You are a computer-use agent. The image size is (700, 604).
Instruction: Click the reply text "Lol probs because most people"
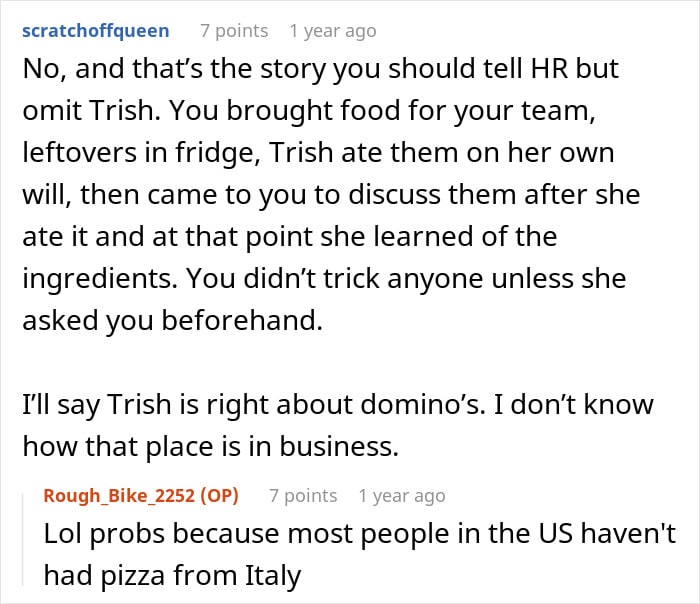(x=359, y=554)
